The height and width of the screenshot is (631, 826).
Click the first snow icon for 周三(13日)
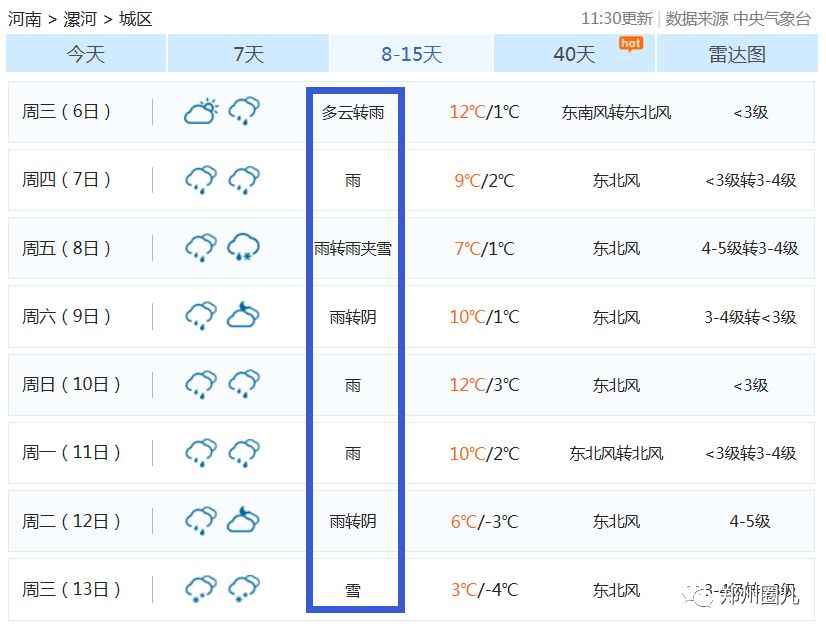(x=201, y=589)
